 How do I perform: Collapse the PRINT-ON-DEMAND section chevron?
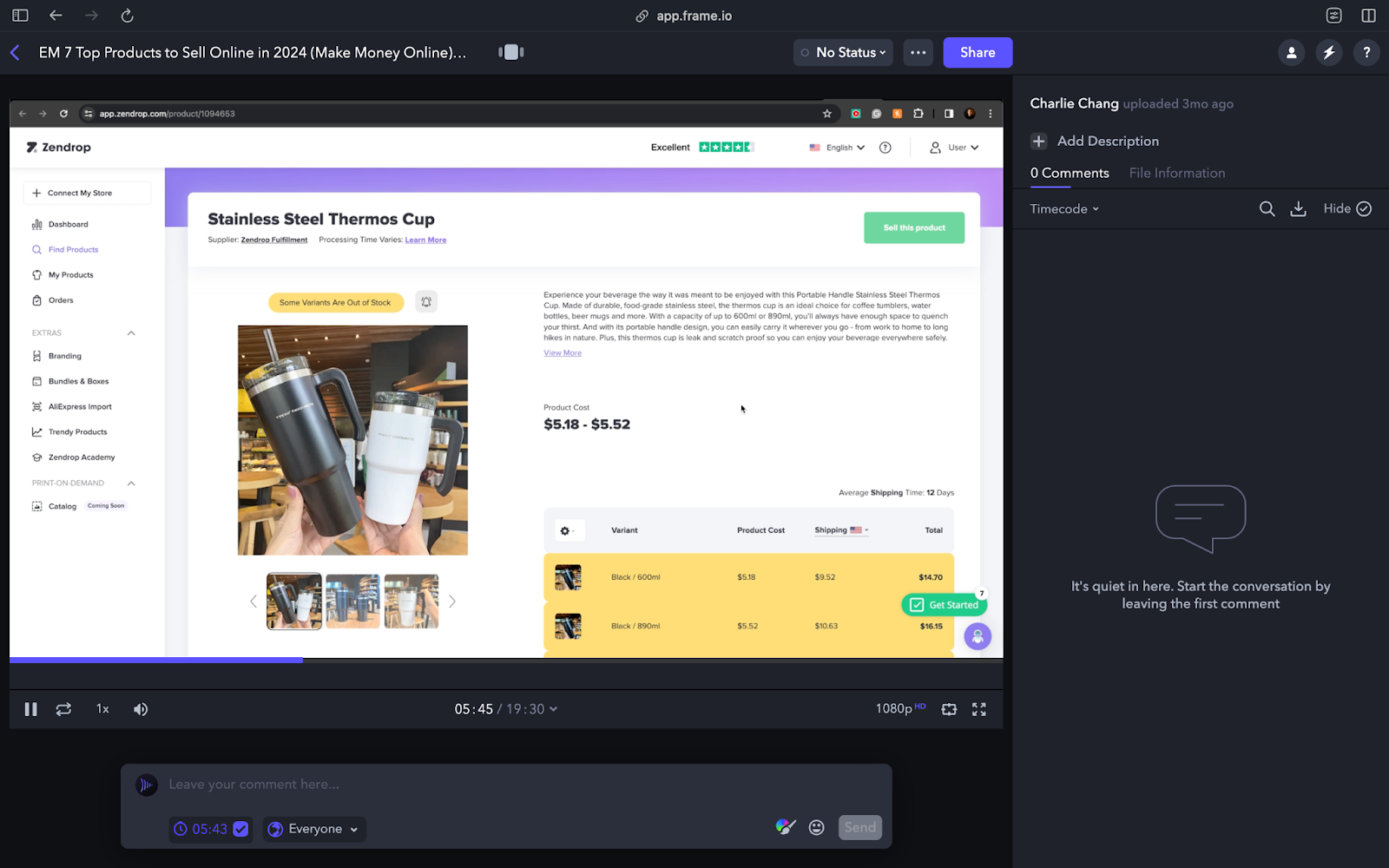point(131,483)
